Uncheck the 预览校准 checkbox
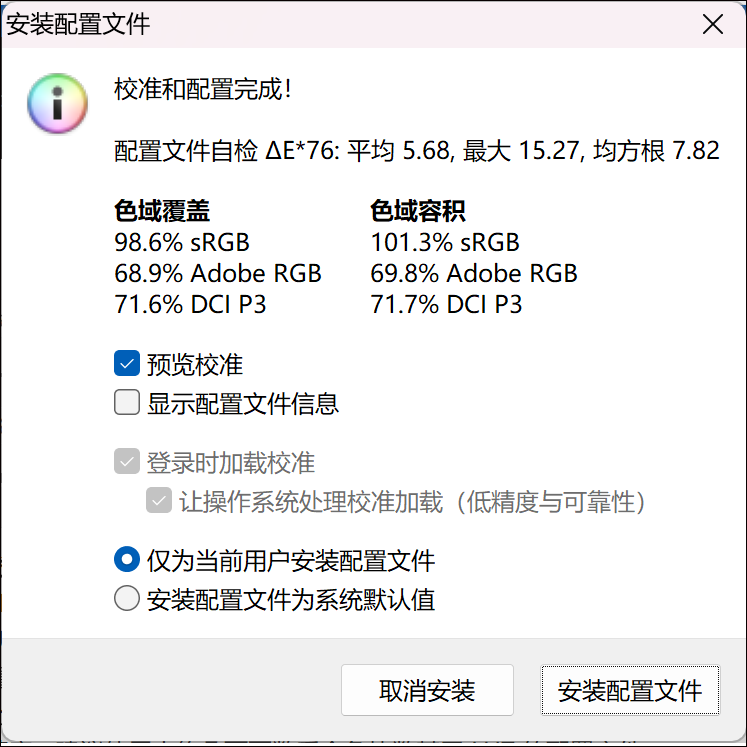 coord(127,364)
